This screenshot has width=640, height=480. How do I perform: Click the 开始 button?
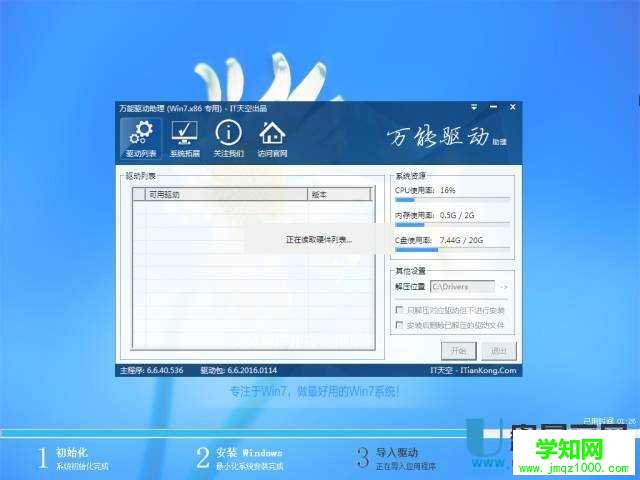coord(459,351)
